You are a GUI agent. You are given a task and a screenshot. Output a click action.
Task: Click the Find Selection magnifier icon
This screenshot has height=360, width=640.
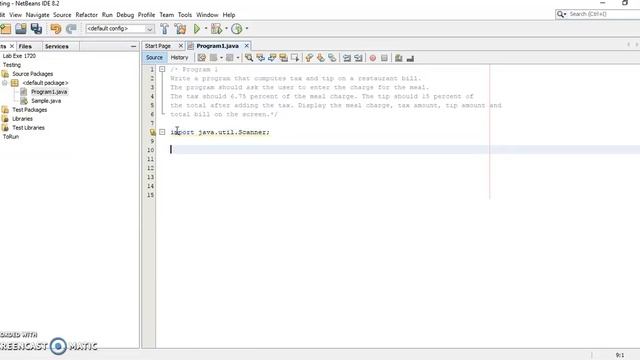[x=249, y=58]
